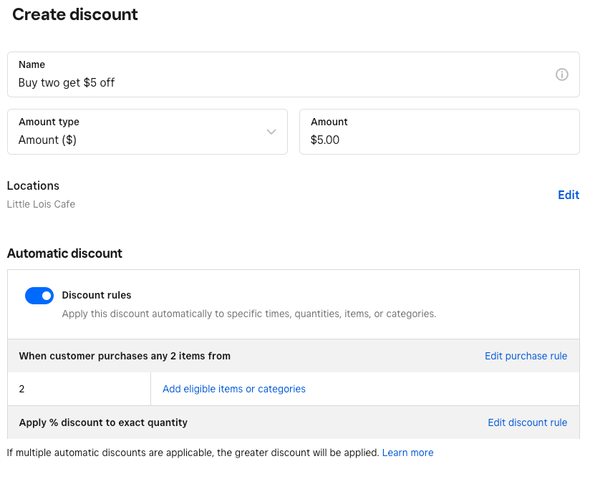Screen dimensions: 595x479
Task: Open the Edit purchase rule link
Action: pyautogui.click(x=526, y=356)
